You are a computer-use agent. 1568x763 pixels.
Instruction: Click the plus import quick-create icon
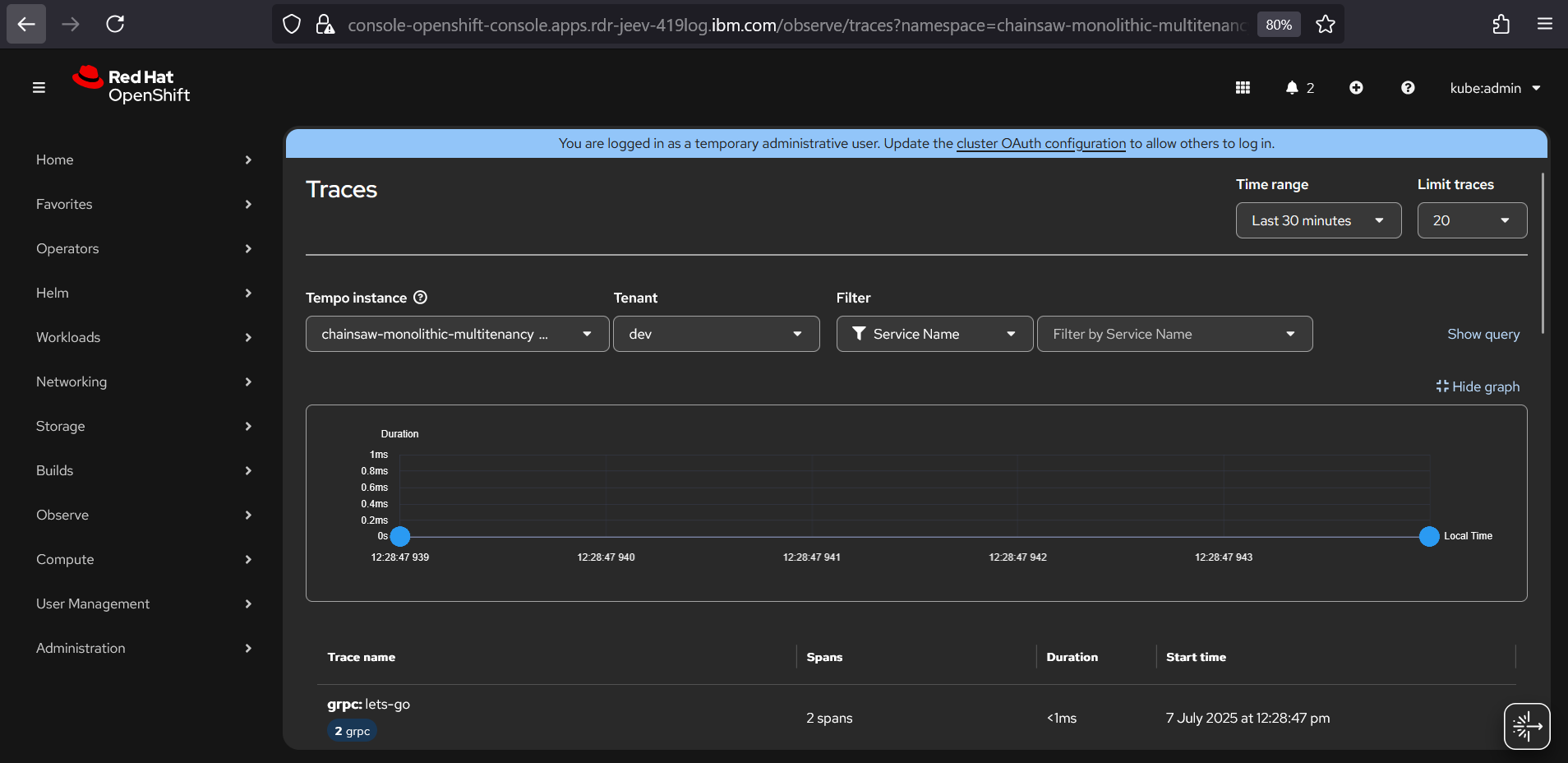[1356, 88]
